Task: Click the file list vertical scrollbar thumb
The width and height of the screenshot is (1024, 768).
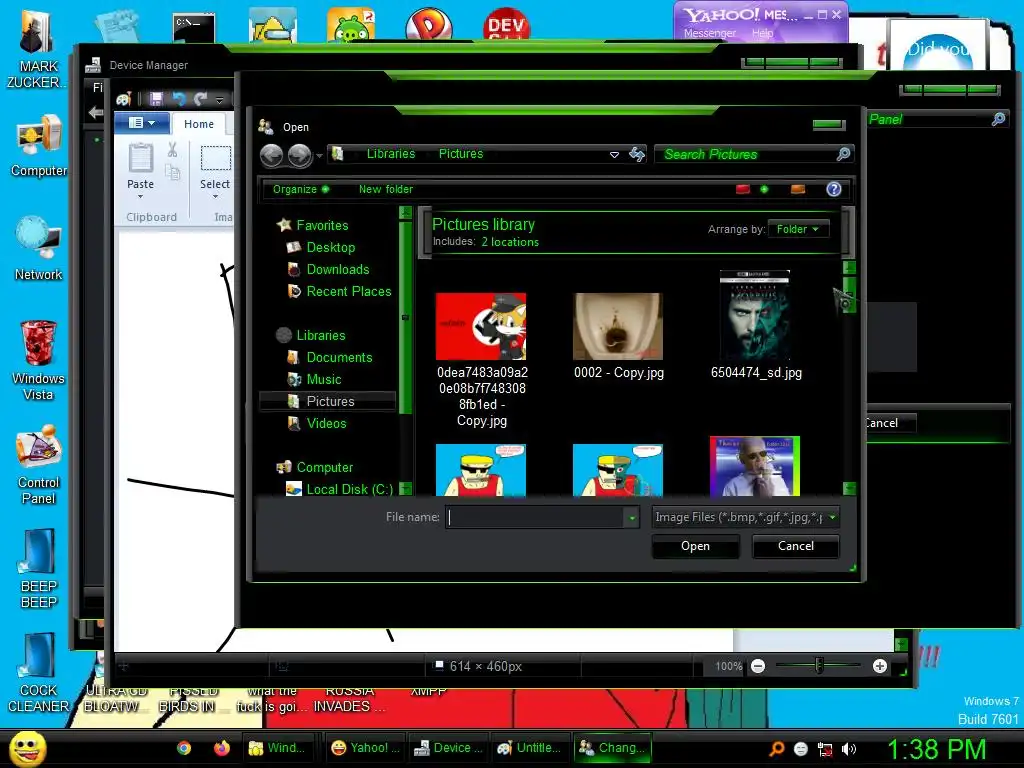Action: click(x=848, y=295)
